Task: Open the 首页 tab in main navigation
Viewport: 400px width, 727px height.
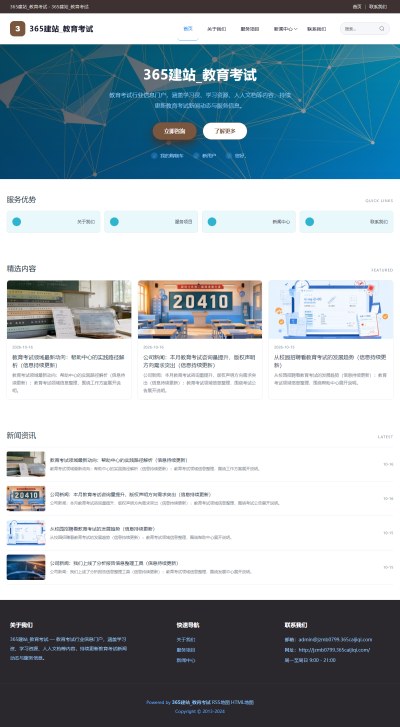Action: (188, 29)
